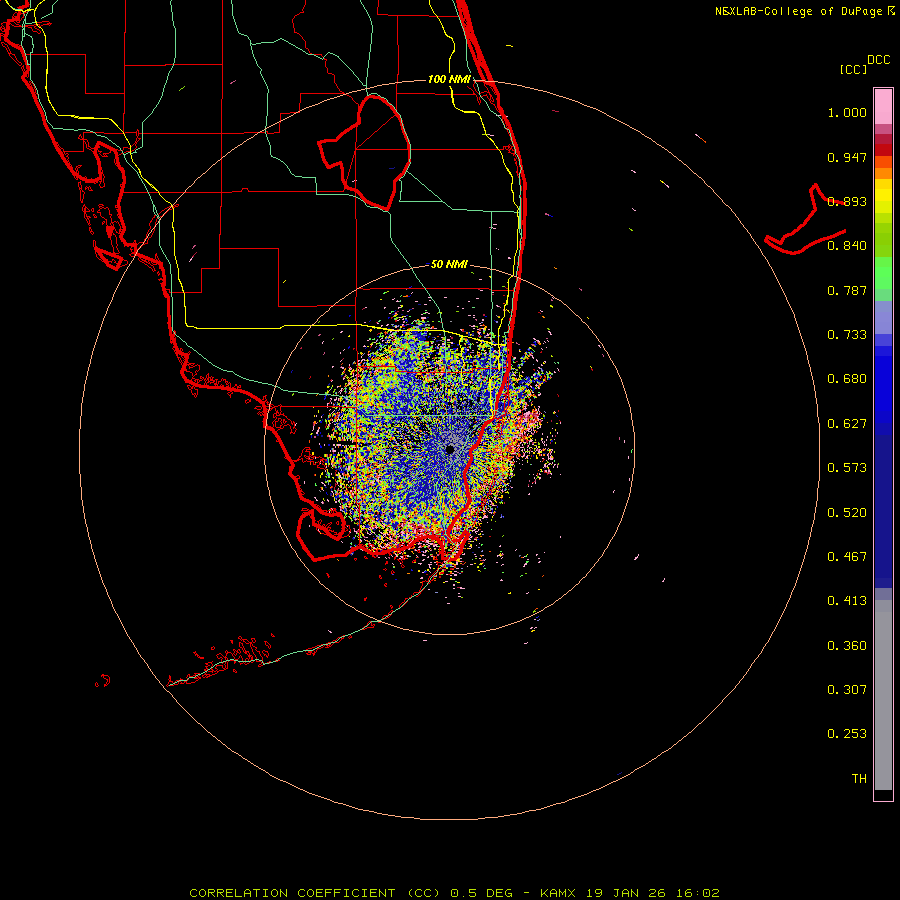The image size is (900, 900).
Task: Select the 0.413 scale value
Action: [x=847, y=601]
